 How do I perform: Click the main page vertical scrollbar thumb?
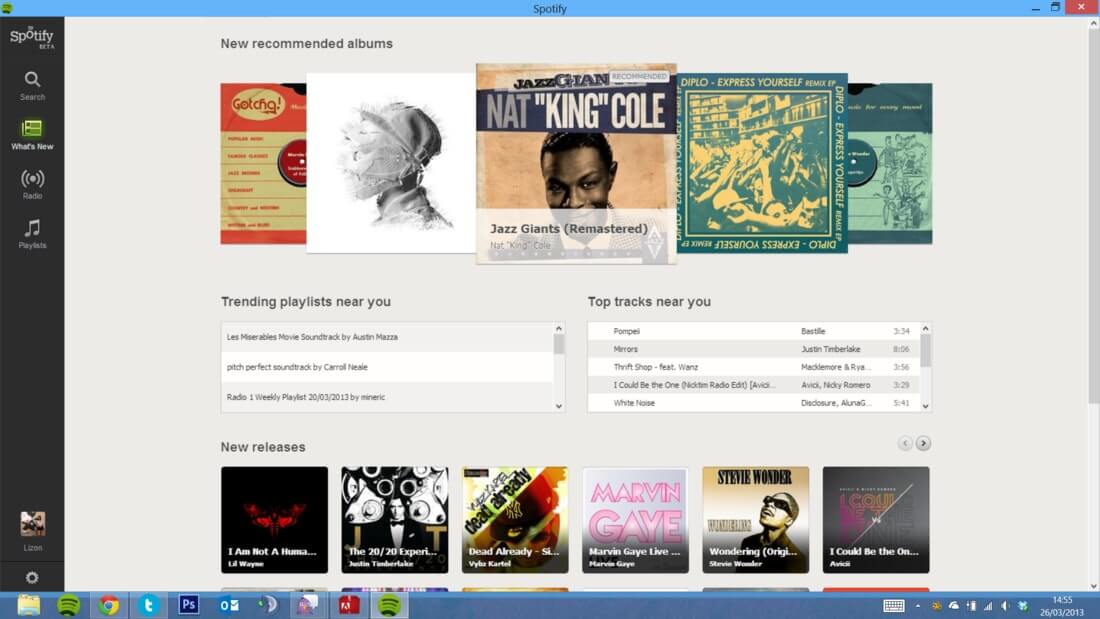(1094, 216)
